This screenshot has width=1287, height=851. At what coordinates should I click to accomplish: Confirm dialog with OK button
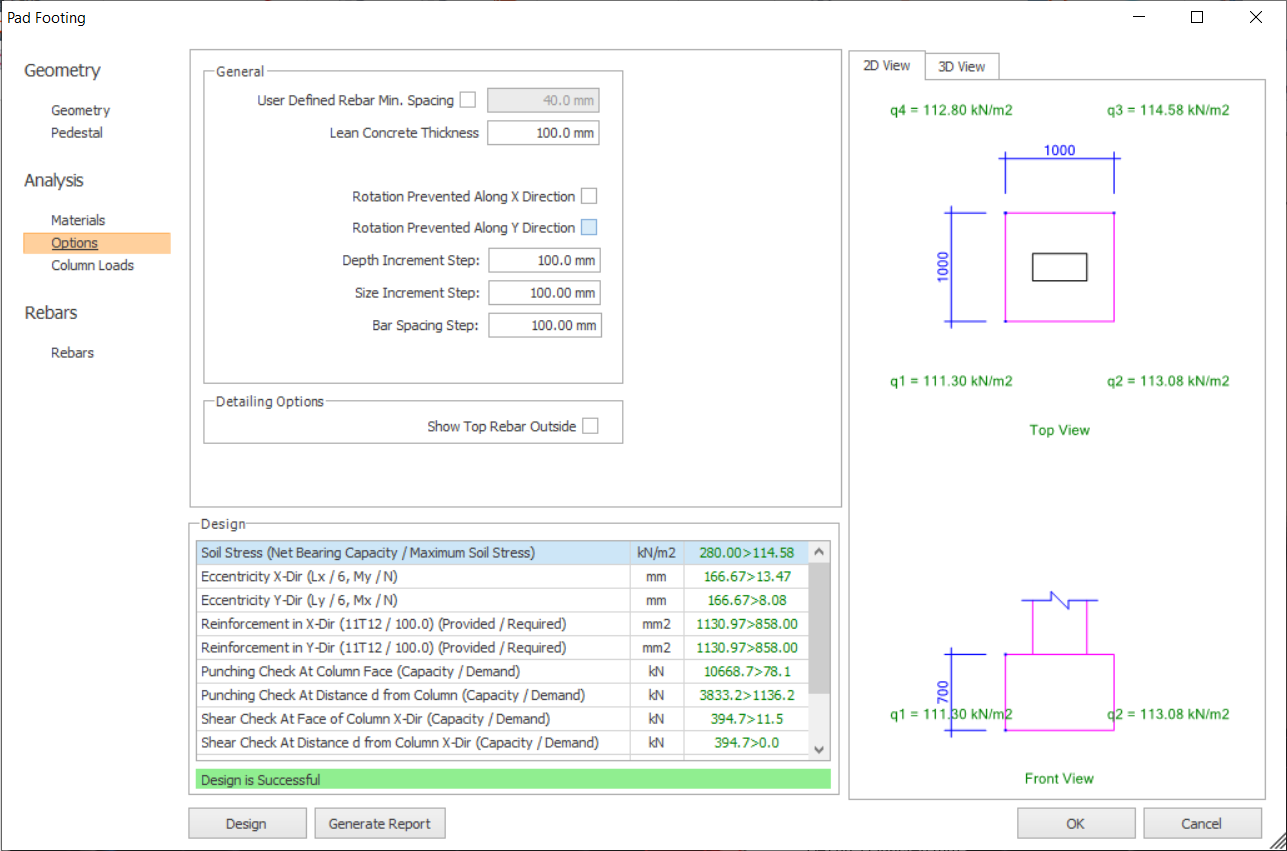(x=1075, y=824)
